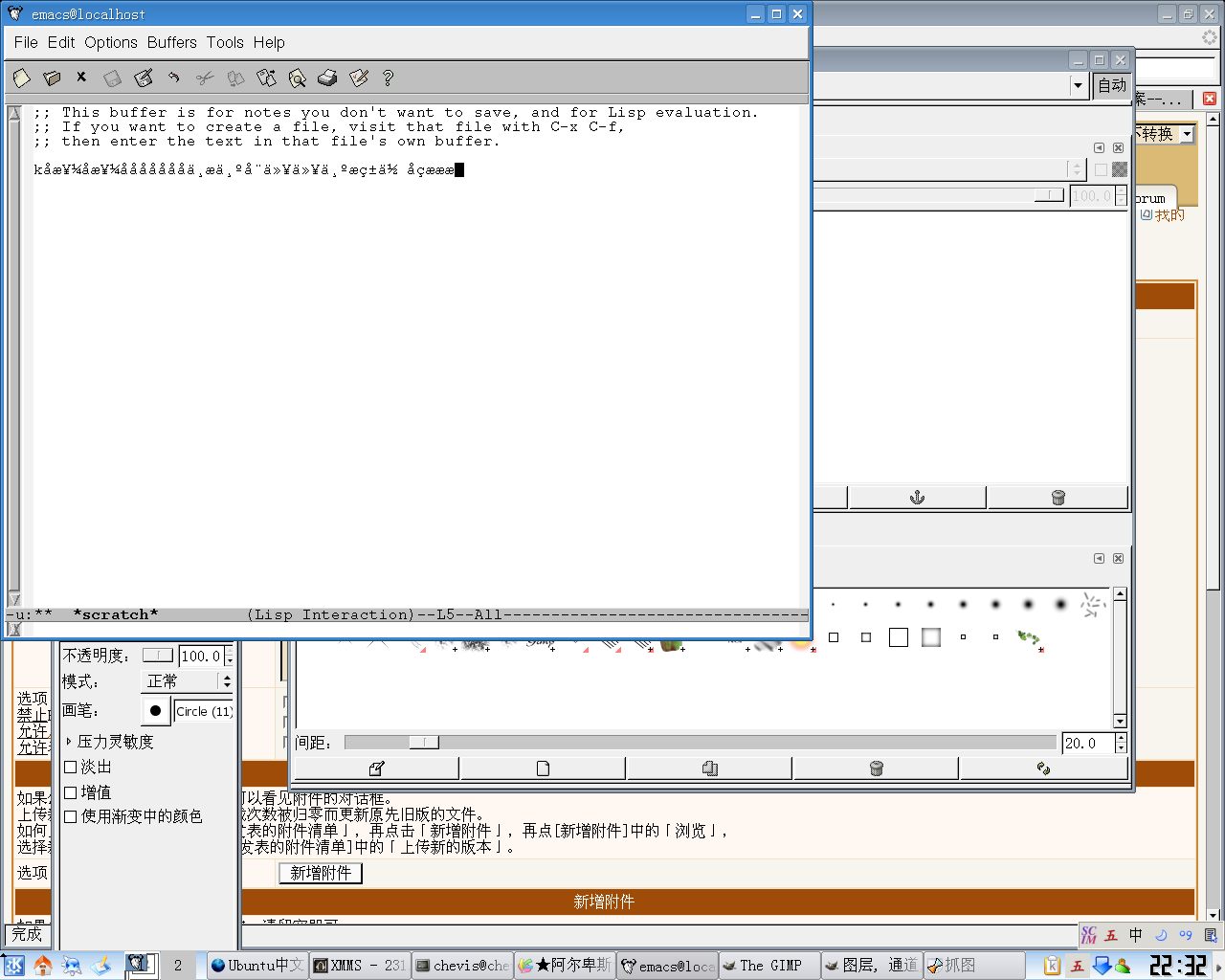Open the Buffers menu in Emacs
The width and height of the screenshot is (1225, 980).
coord(172,42)
